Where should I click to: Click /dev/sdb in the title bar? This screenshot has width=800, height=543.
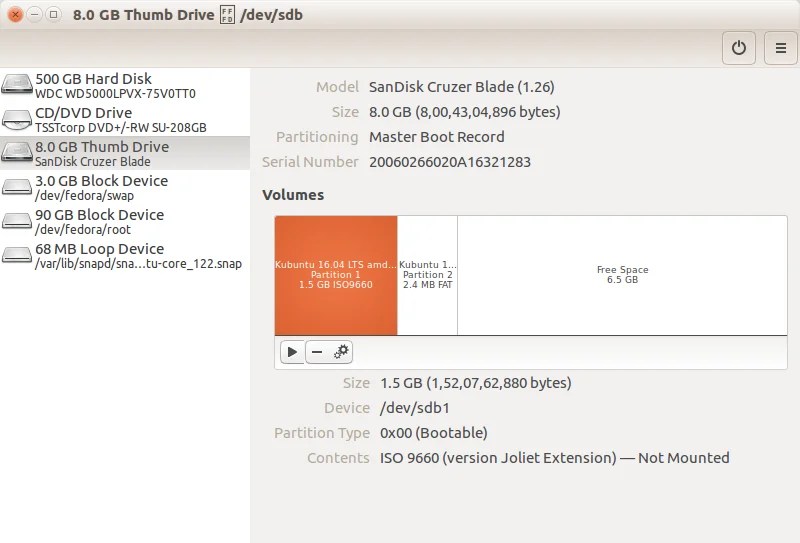(271, 15)
